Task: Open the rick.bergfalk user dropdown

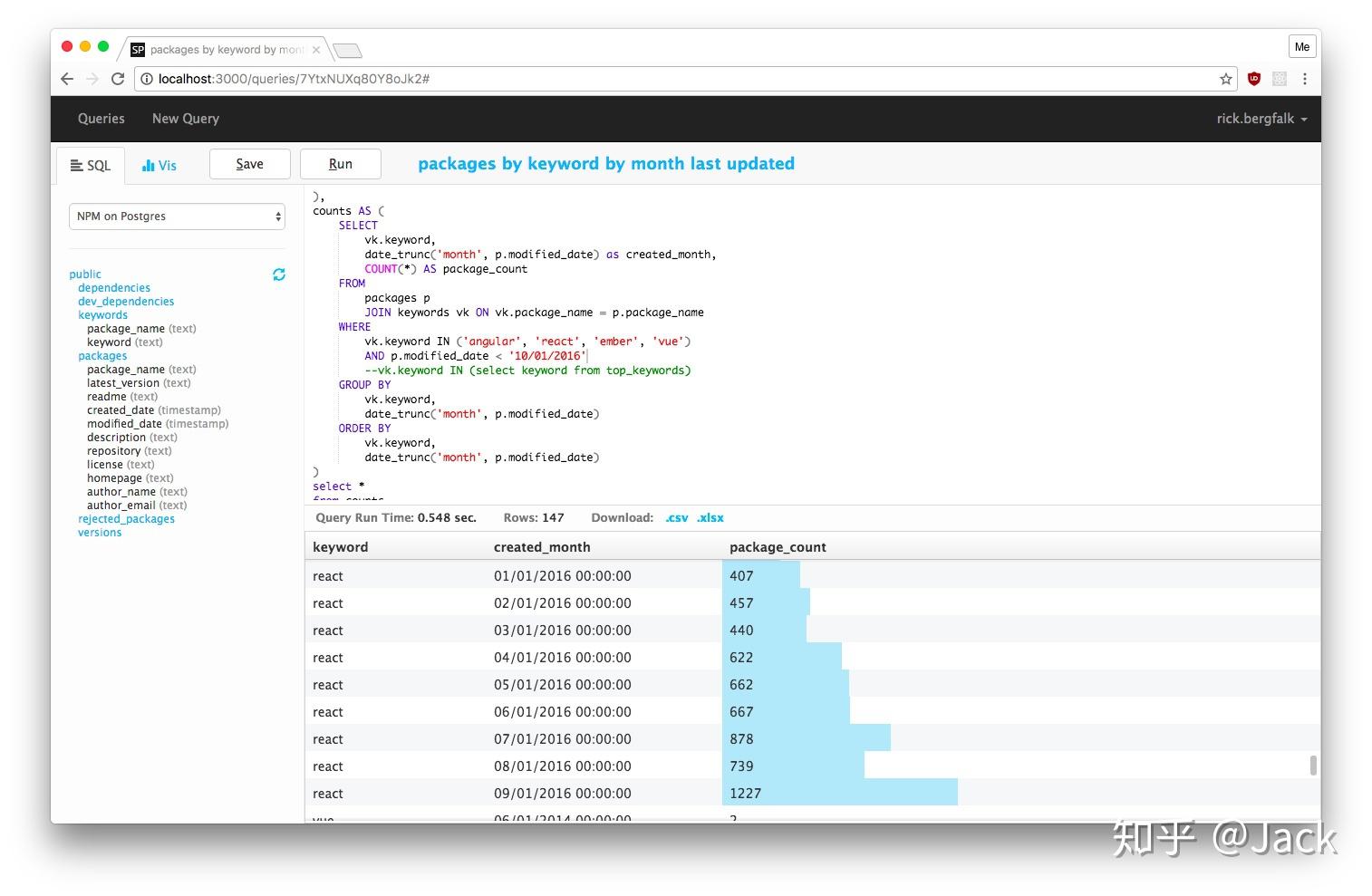Action: pos(1261,119)
